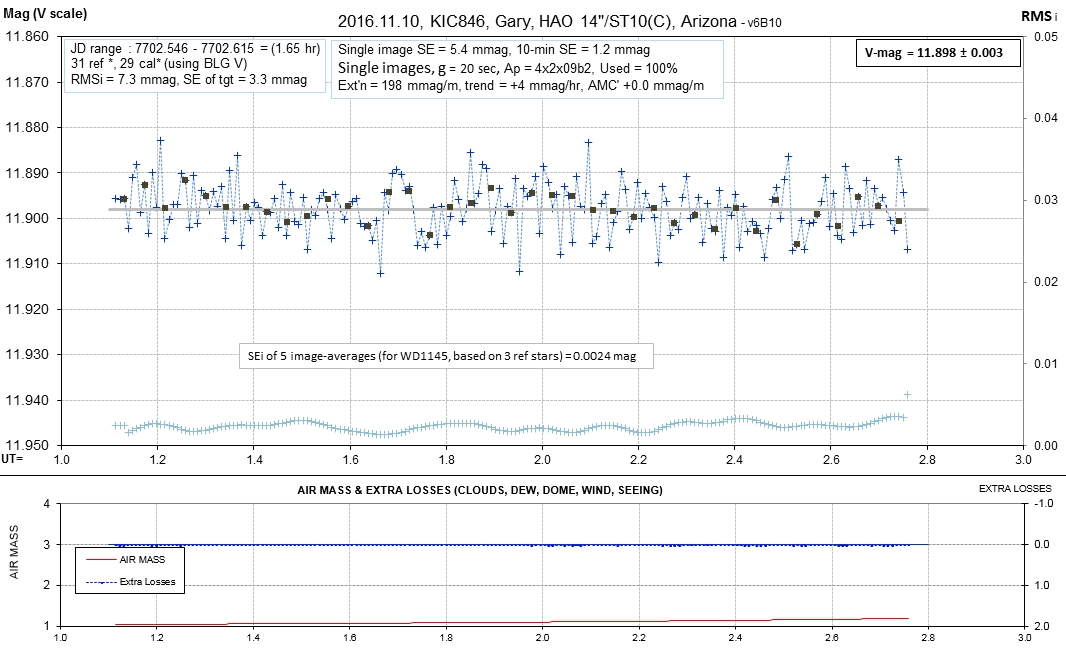Select the 'SEi of 5 image-averages' annotation box
The image size is (1066, 649).
pos(446,356)
